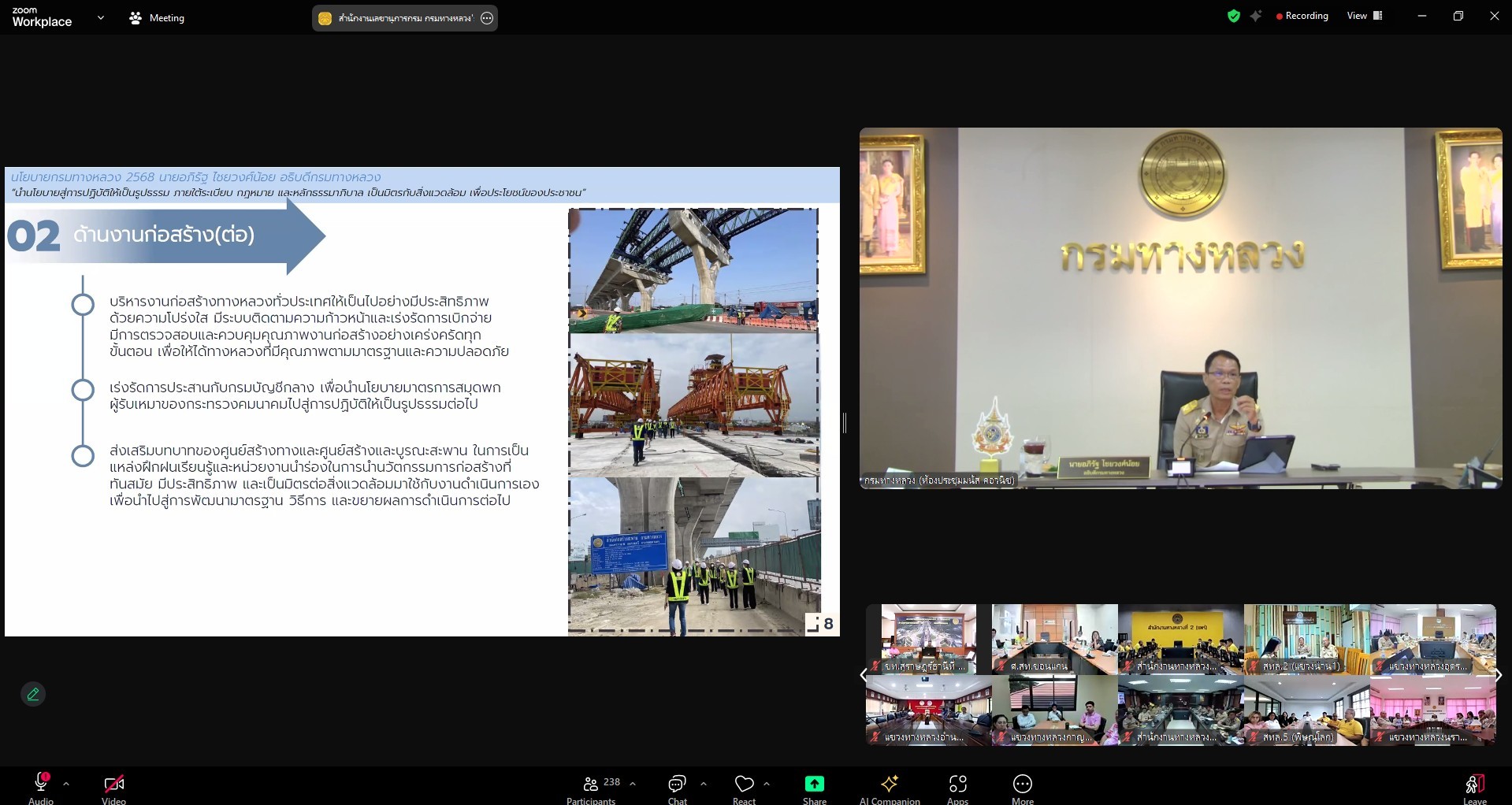Open the Chat panel

tap(677, 786)
